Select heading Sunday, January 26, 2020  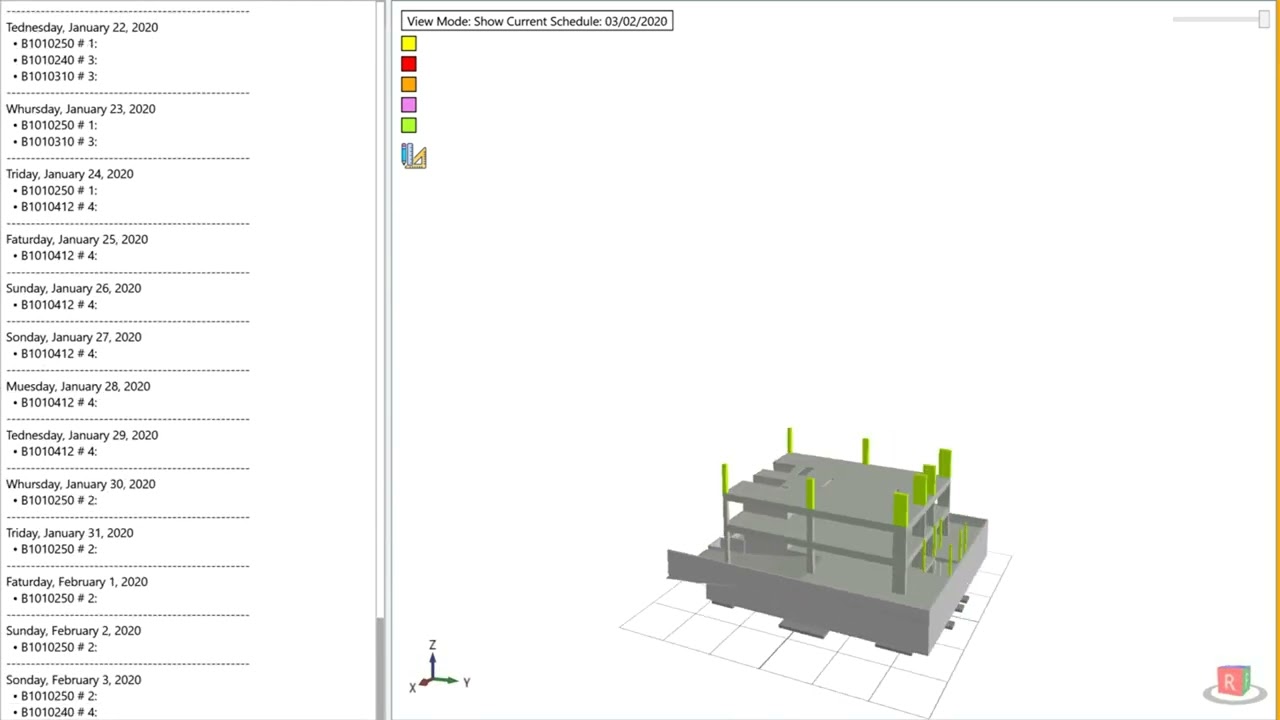[x=74, y=288]
